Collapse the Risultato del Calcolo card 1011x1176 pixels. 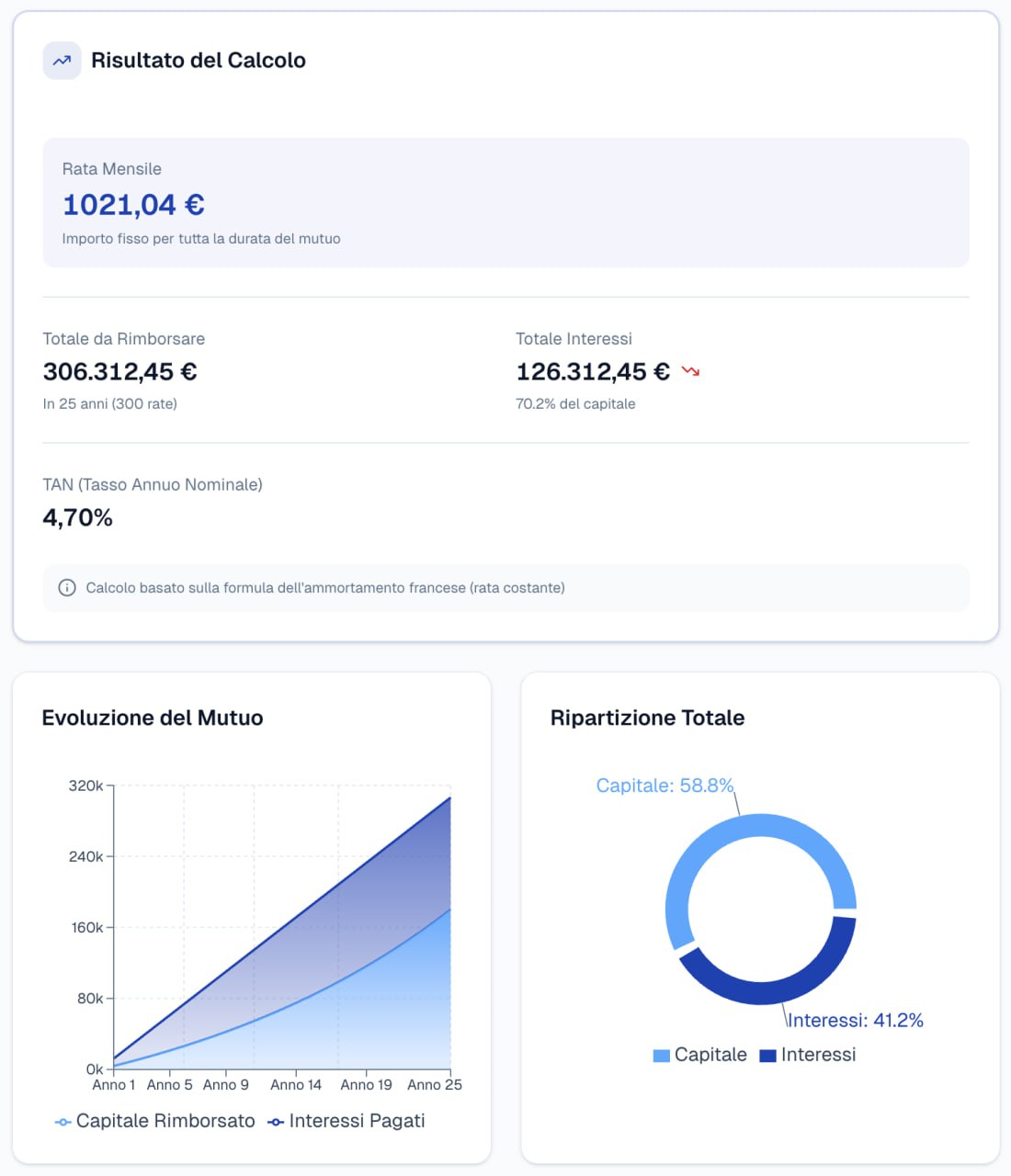pyautogui.click(x=197, y=61)
